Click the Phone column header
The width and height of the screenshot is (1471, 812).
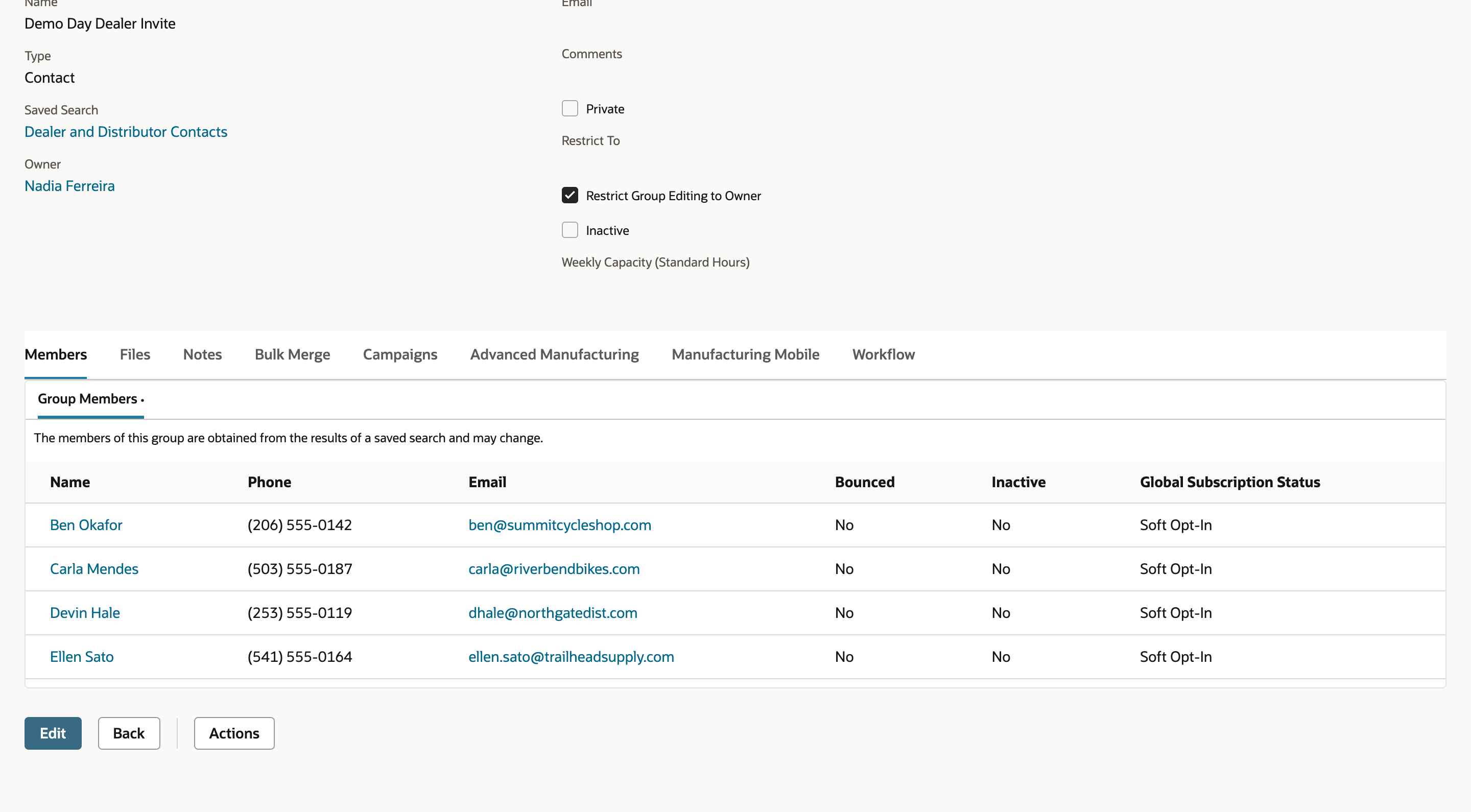[270, 482]
